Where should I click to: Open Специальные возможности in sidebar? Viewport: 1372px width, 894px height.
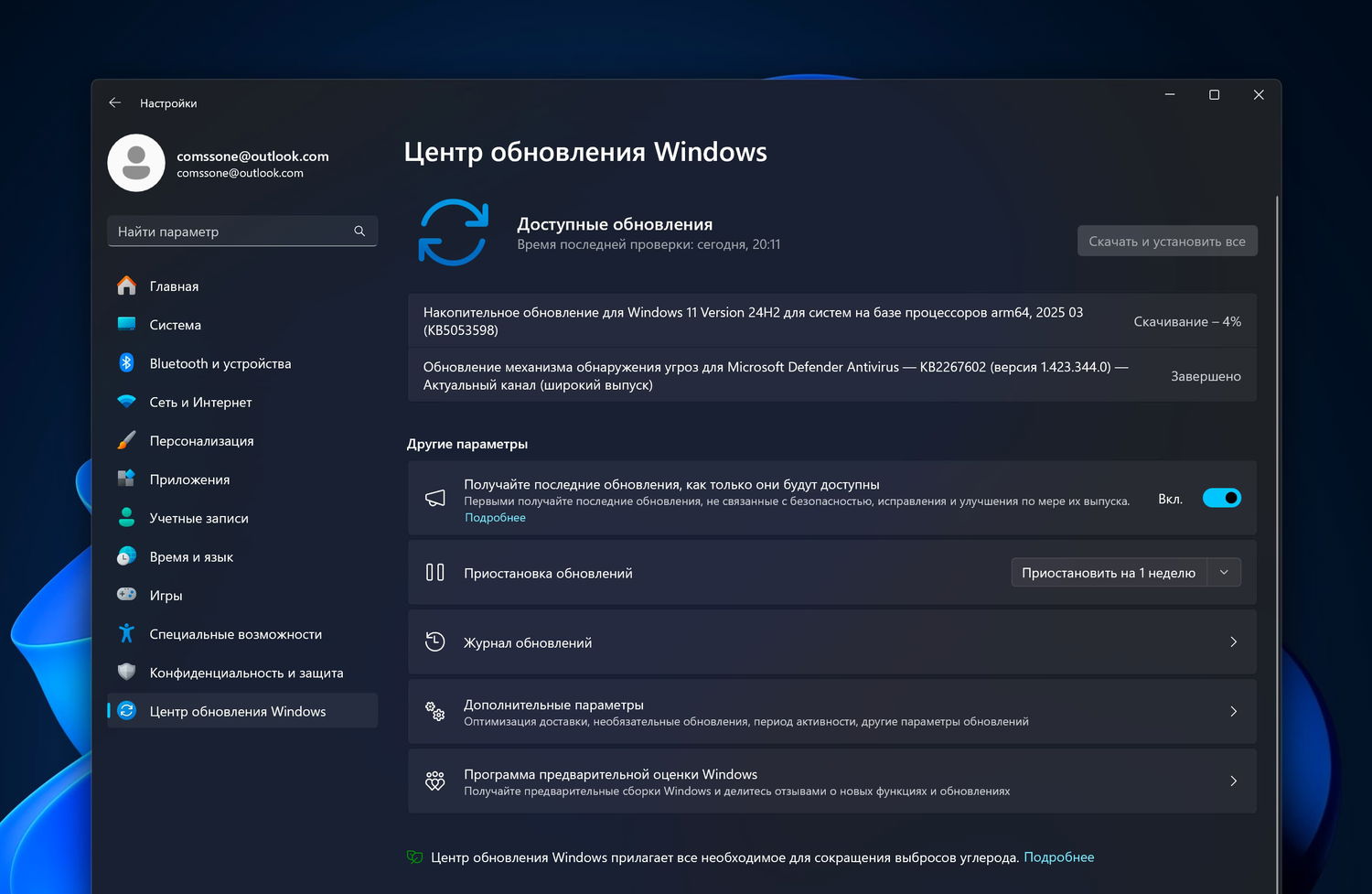click(242, 633)
